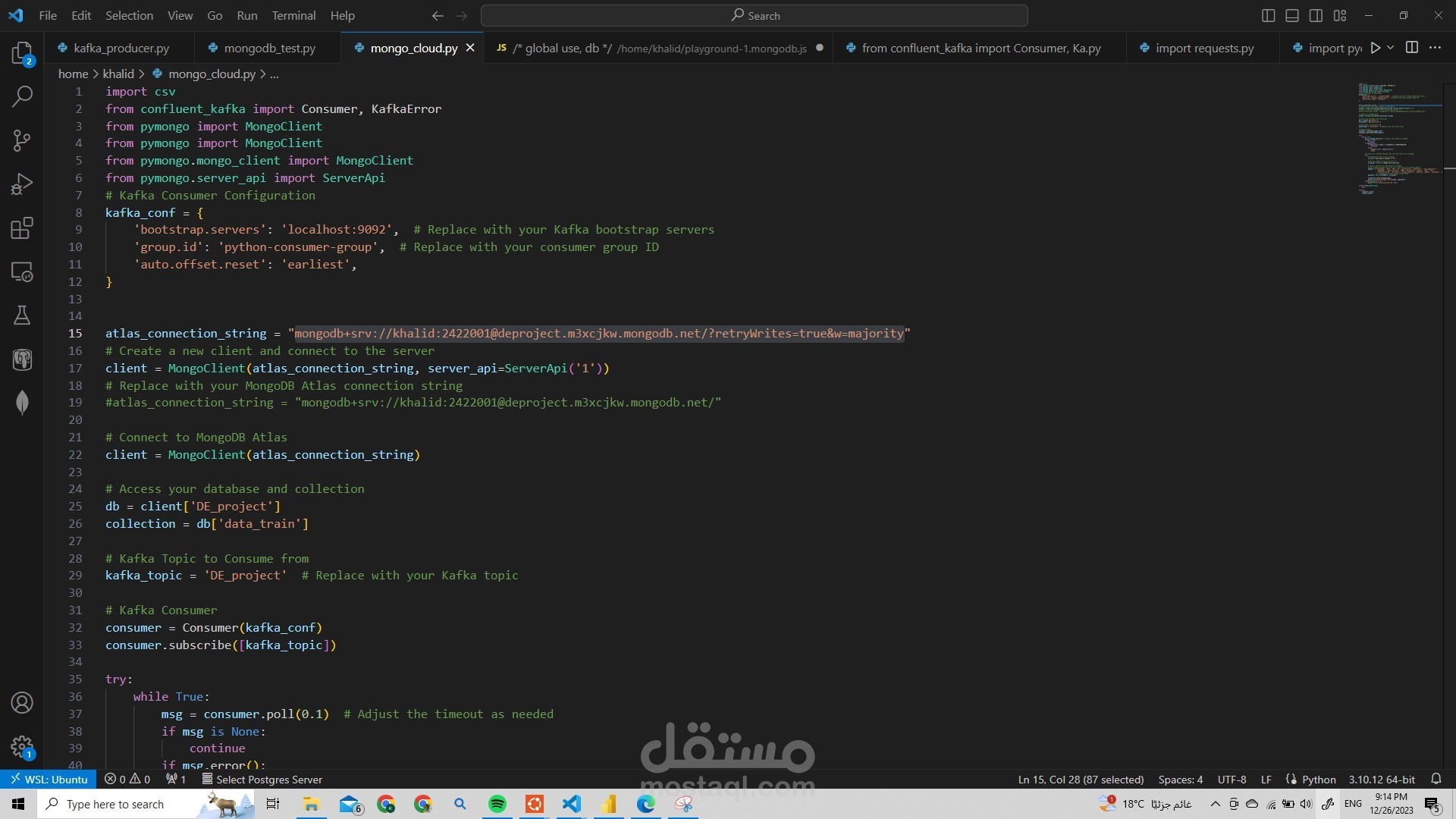Open the Search view in activity bar
The width and height of the screenshot is (1456, 819).
click(22, 96)
